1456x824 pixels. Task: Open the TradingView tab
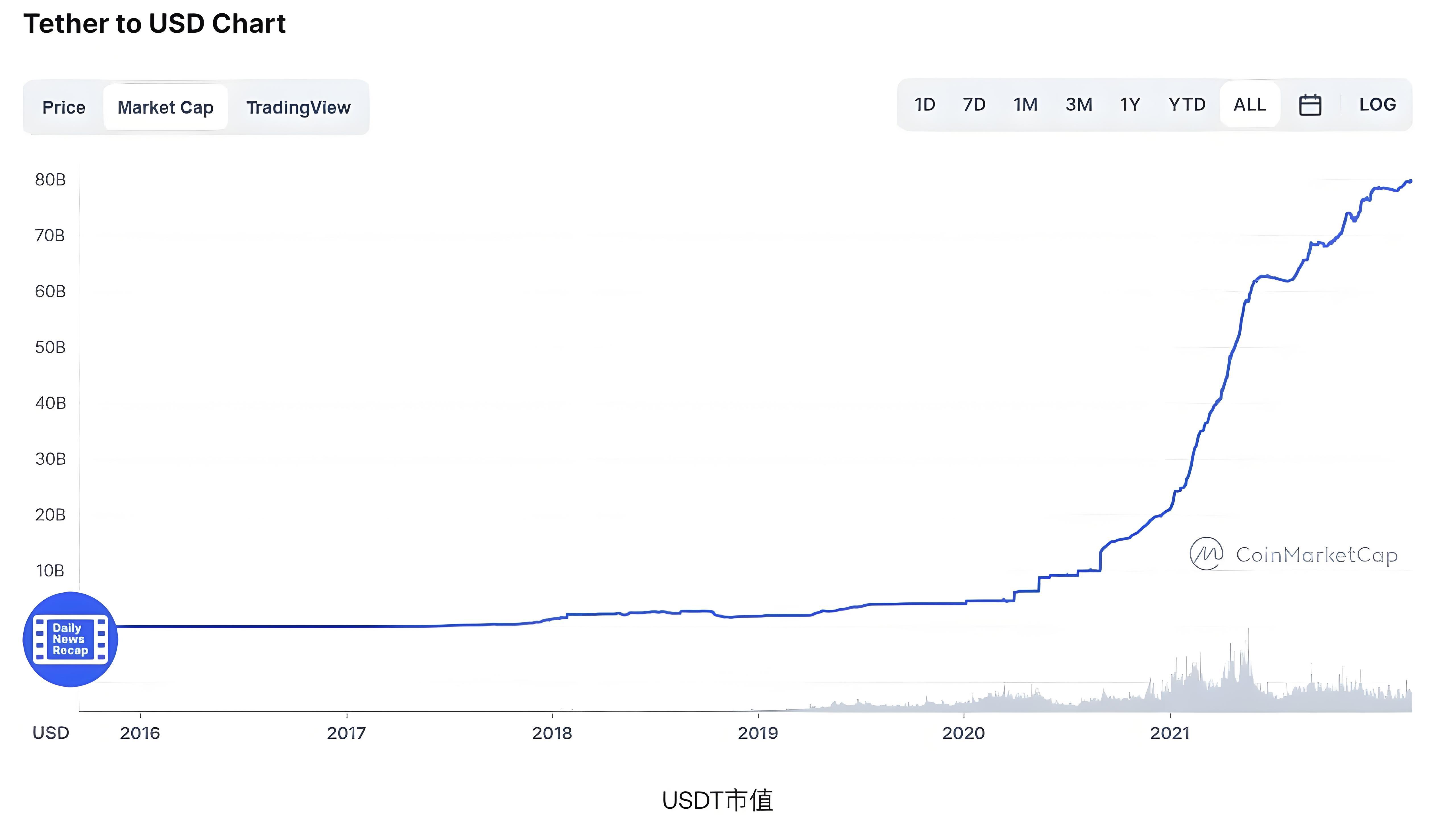[298, 108]
